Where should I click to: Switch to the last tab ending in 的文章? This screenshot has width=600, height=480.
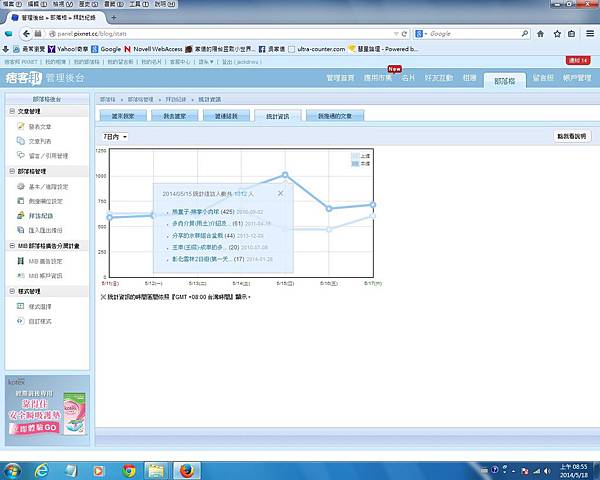335,116
